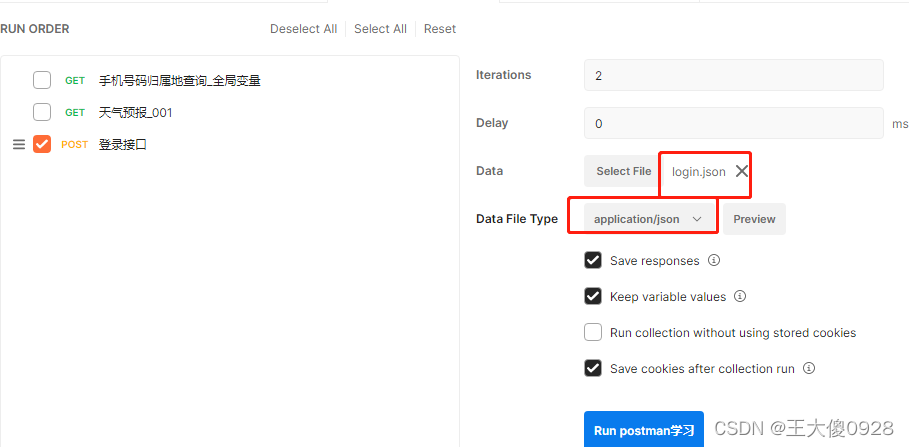Image resolution: width=909 pixels, height=447 pixels.
Task: Disable Save cookies after collection run
Action: tap(592, 368)
